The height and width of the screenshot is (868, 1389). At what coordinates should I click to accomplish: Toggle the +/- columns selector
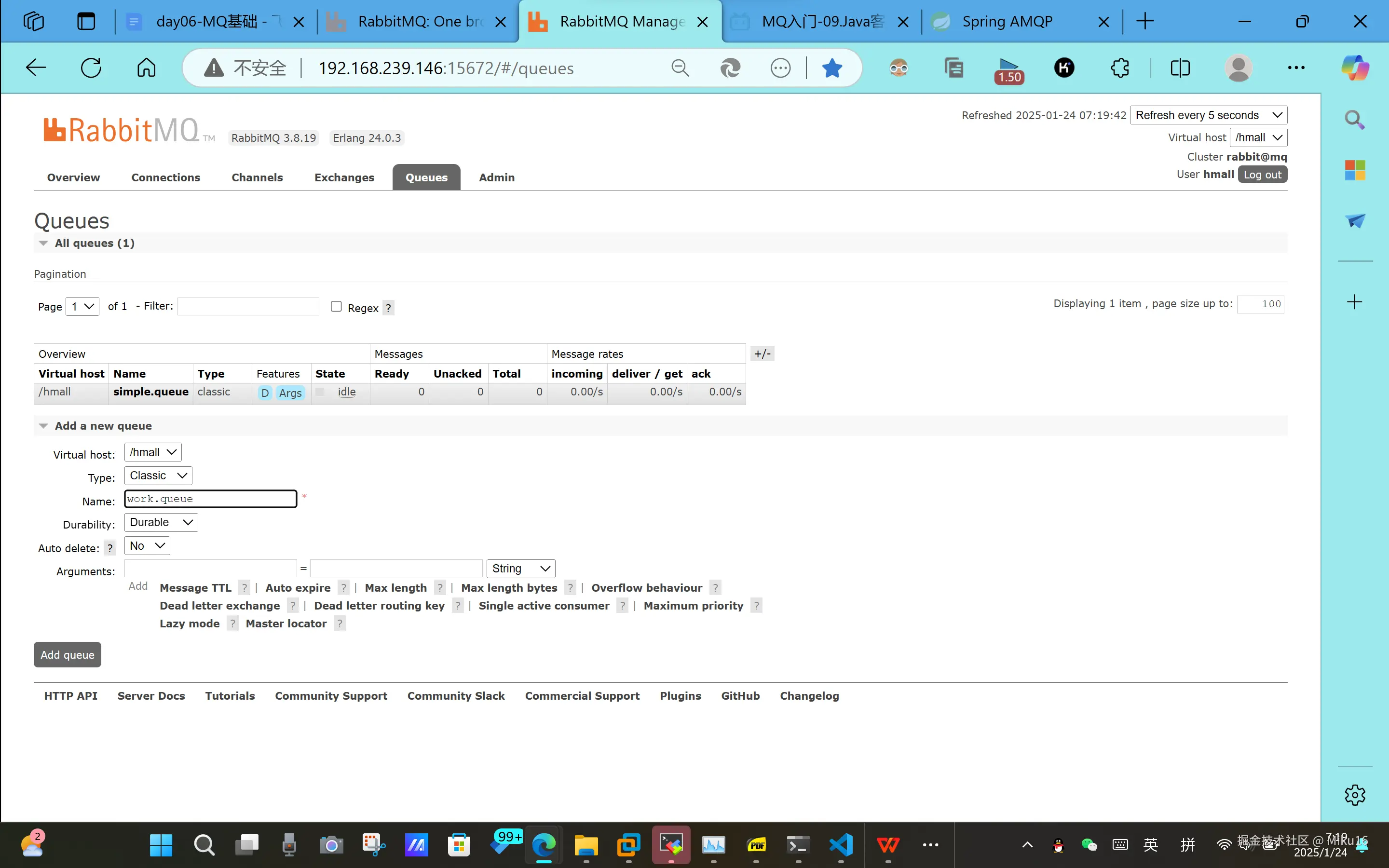762,353
